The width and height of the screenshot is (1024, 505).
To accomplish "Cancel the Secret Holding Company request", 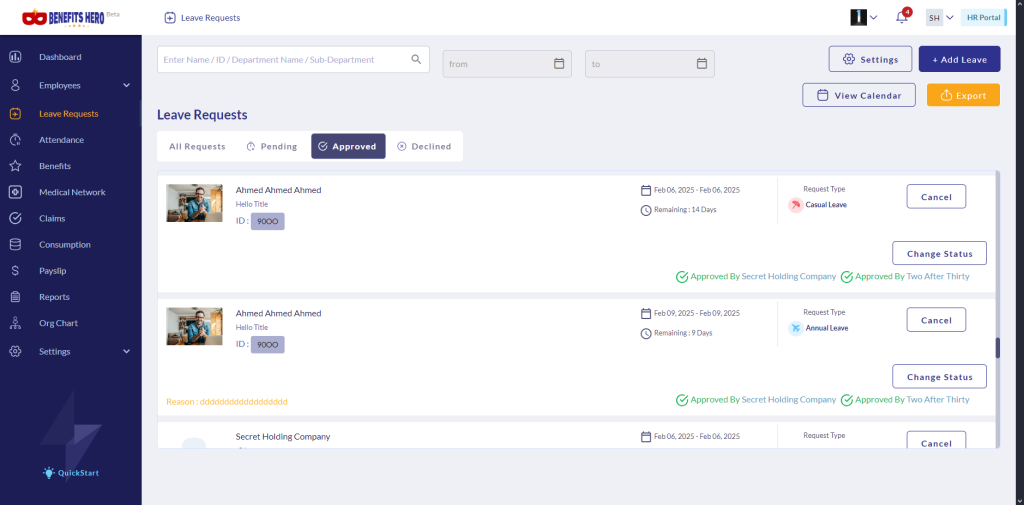I will 936,441.
